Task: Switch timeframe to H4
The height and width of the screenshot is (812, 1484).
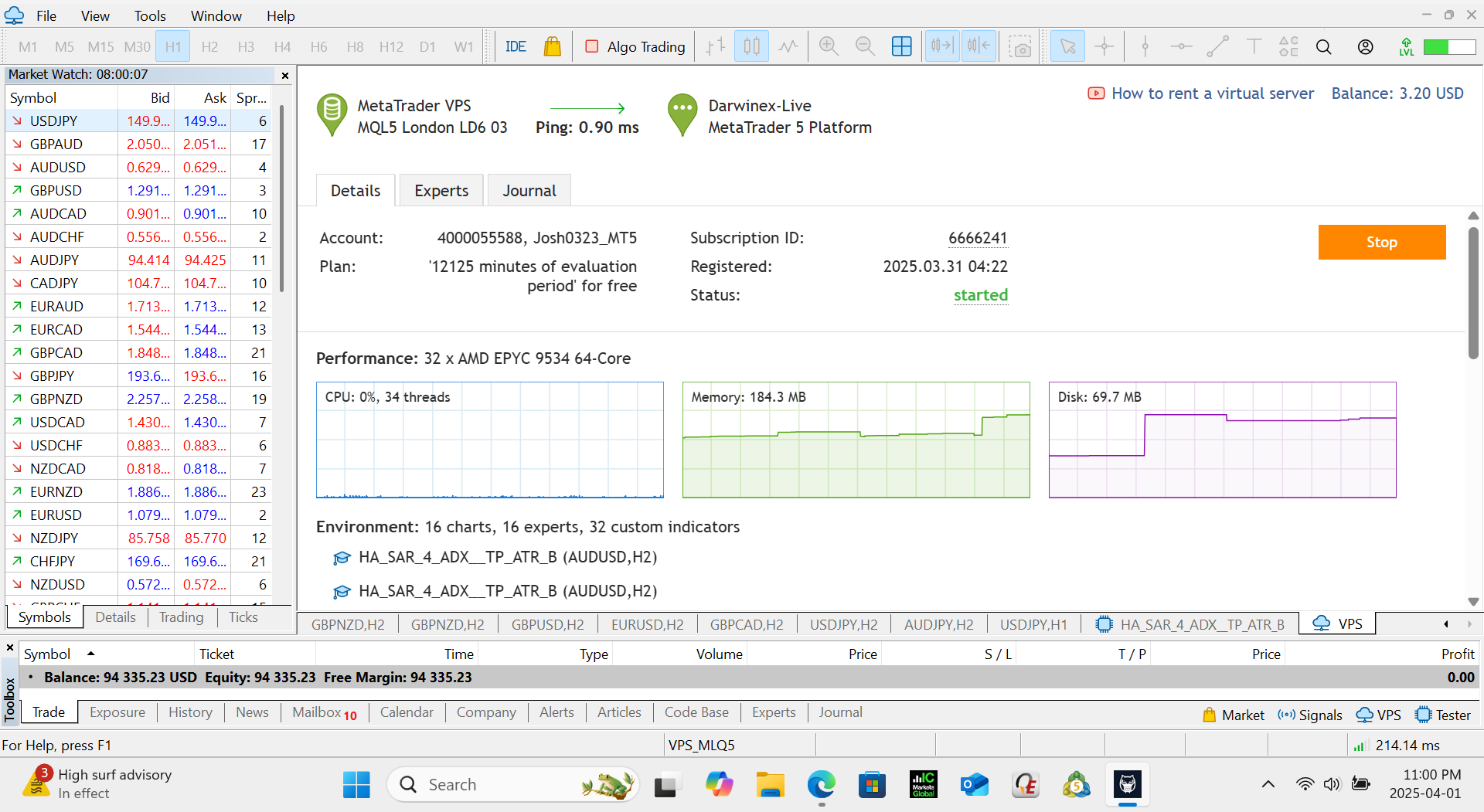Action: point(282,46)
